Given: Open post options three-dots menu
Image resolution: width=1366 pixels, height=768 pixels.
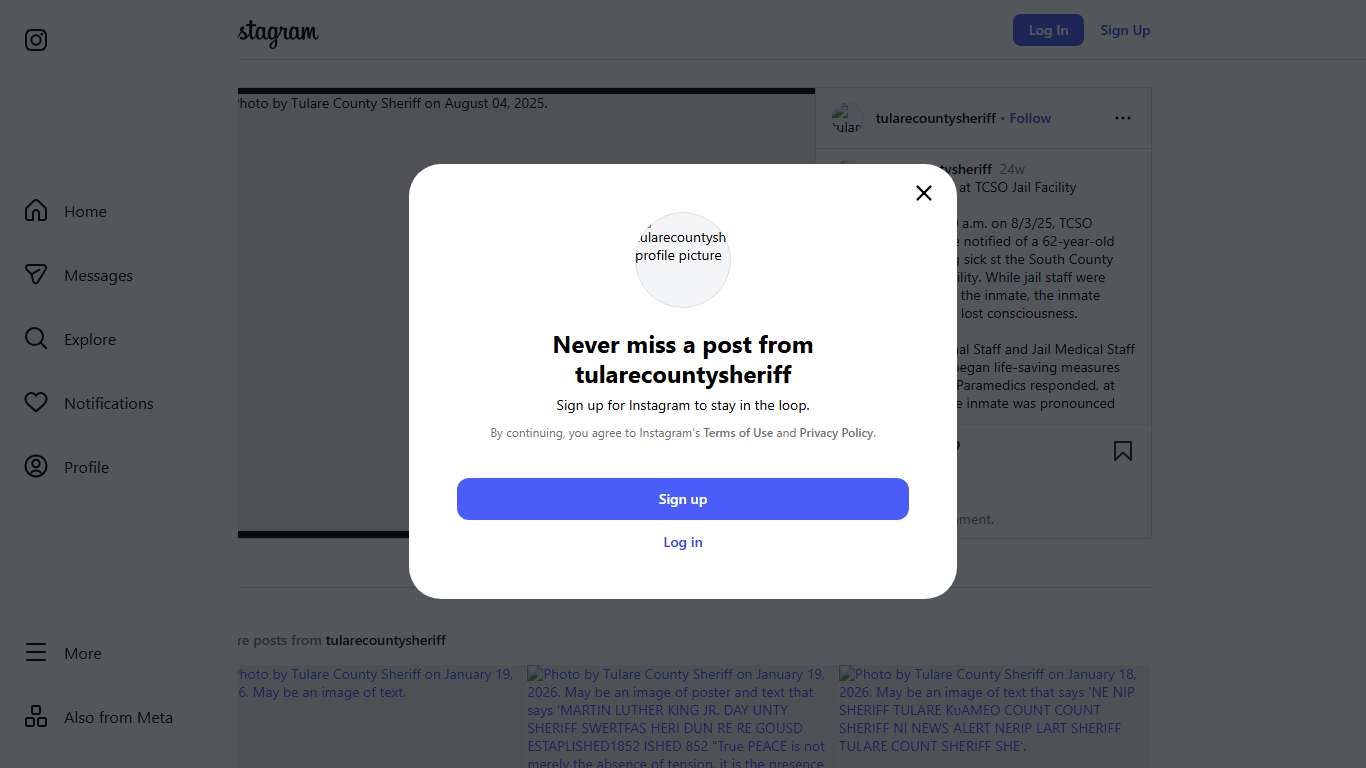Looking at the screenshot, I should pyautogui.click(x=1123, y=118).
